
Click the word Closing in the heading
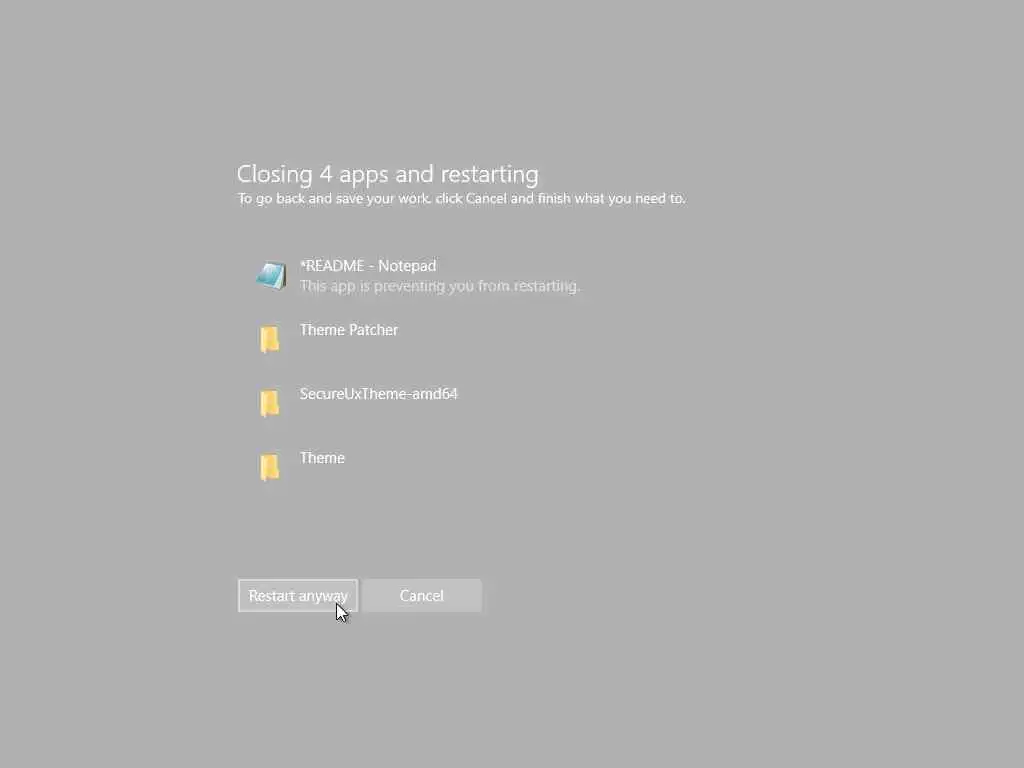pyautogui.click(x=274, y=174)
